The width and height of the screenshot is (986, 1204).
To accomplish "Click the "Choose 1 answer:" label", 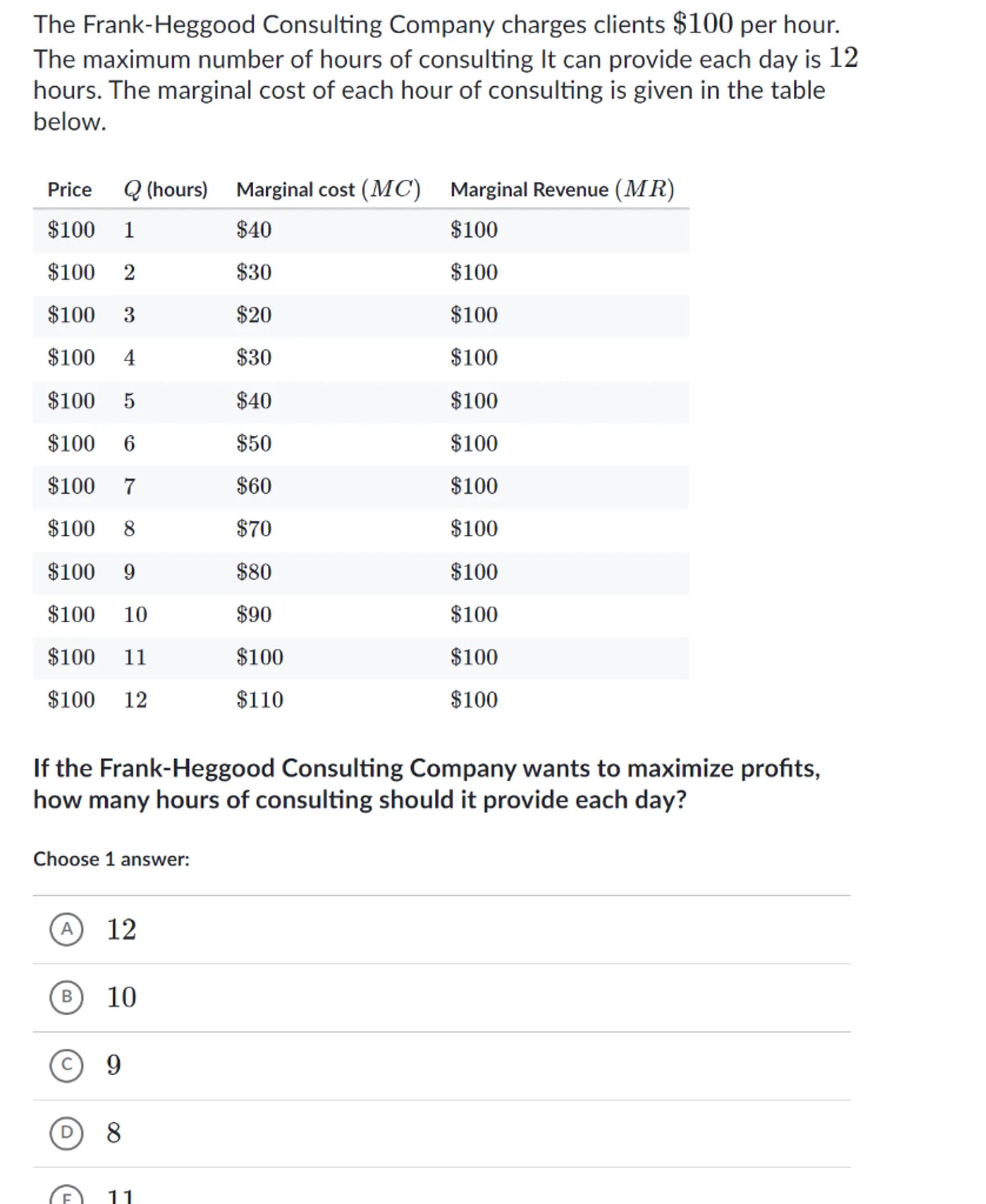I will [x=111, y=860].
